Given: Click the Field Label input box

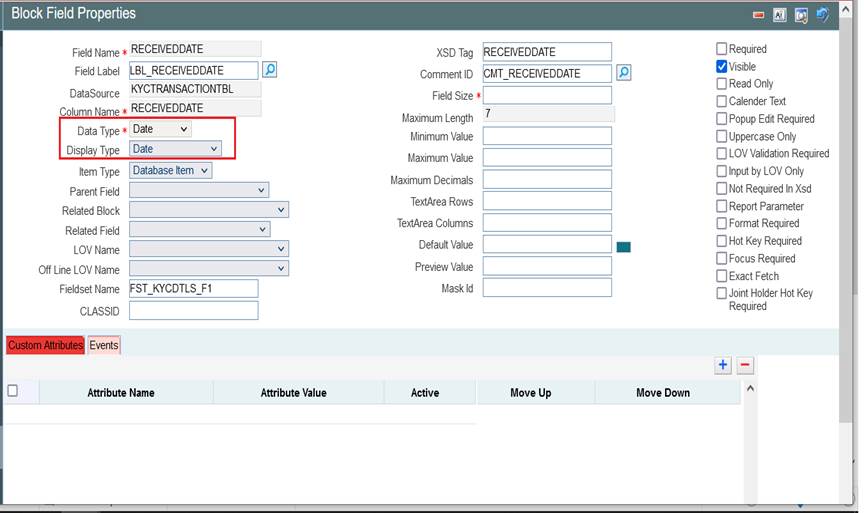Looking at the screenshot, I should (193, 71).
